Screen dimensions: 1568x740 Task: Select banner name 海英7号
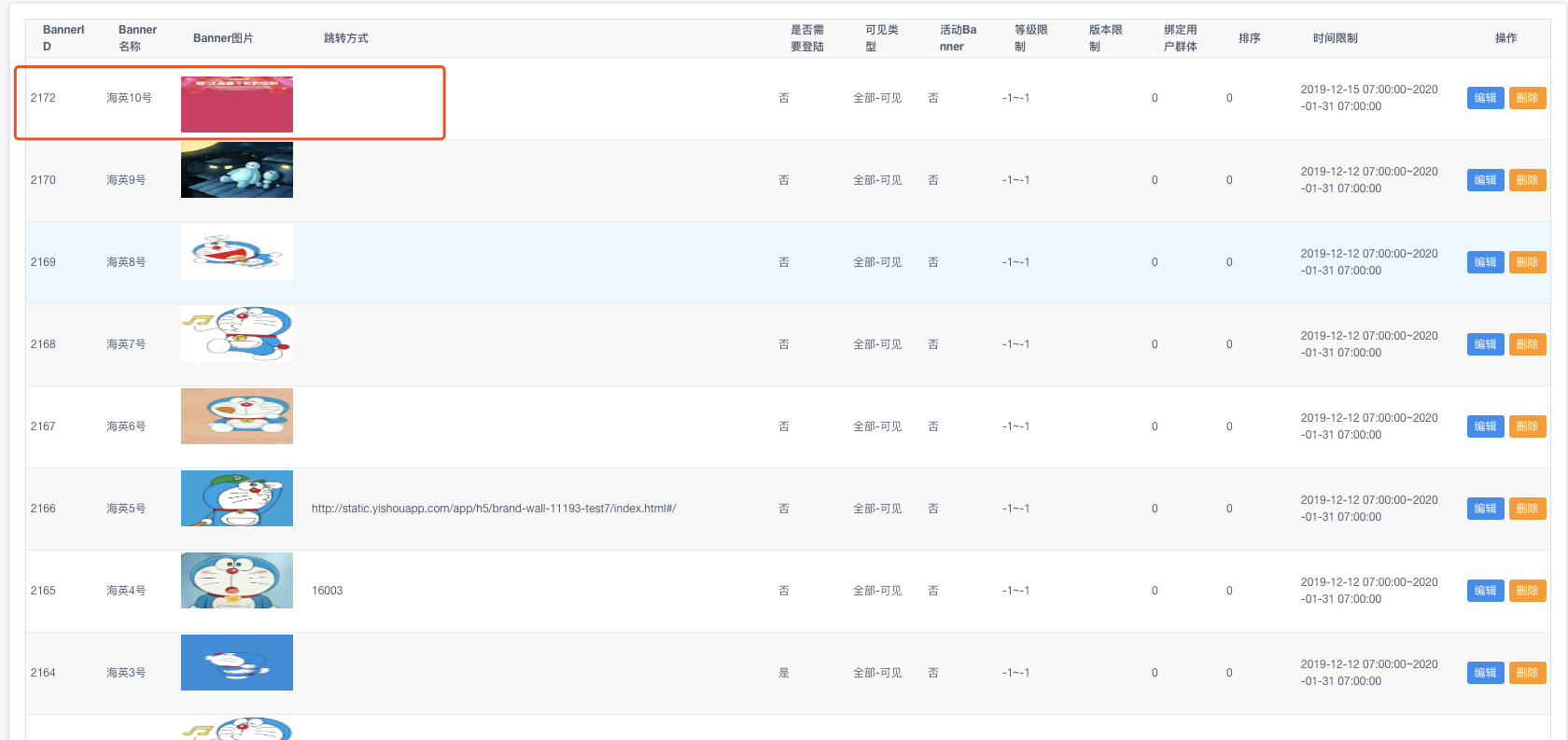(x=126, y=344)
